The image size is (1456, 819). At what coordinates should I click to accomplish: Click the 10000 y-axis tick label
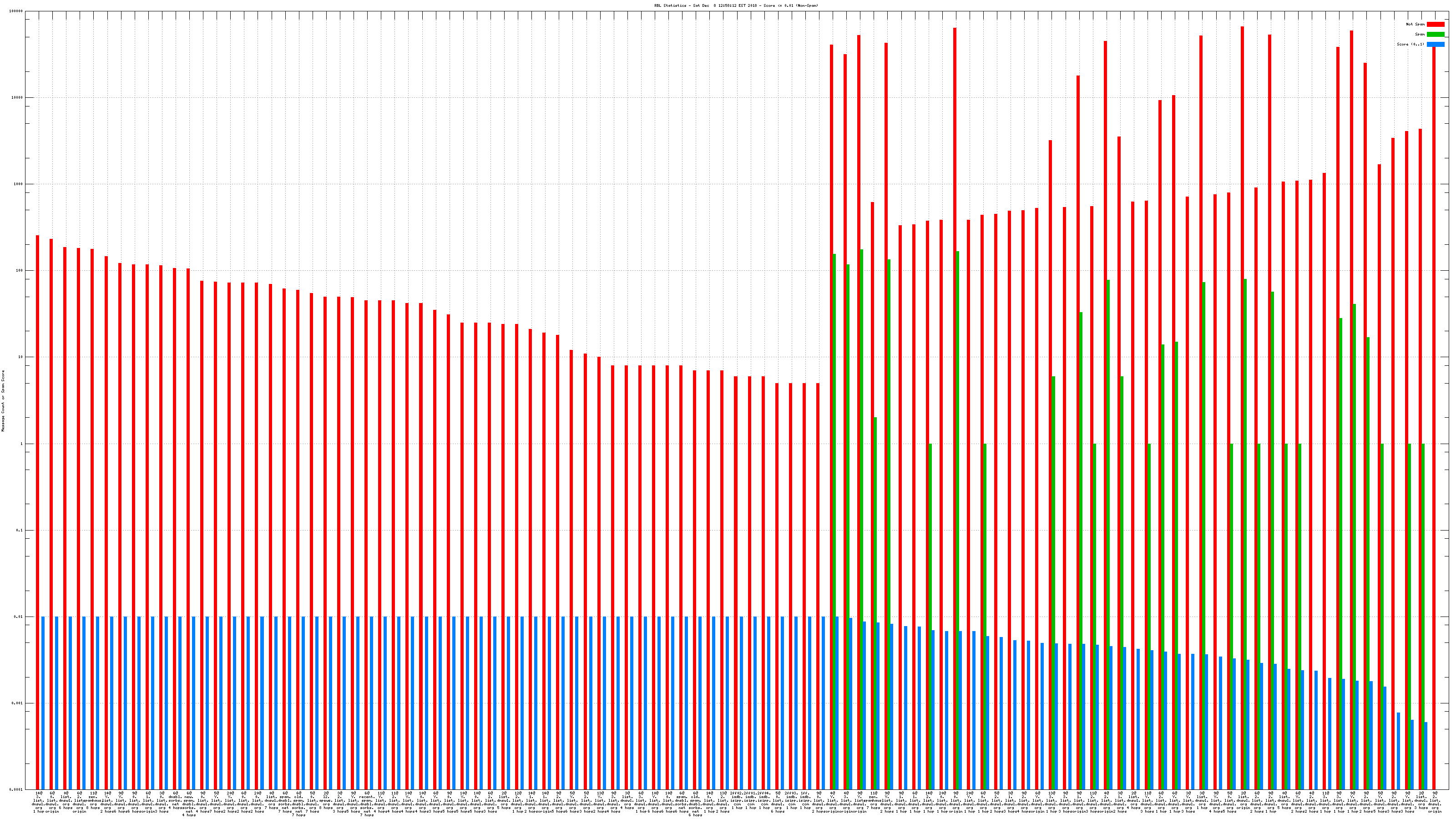tap(17, 98)
